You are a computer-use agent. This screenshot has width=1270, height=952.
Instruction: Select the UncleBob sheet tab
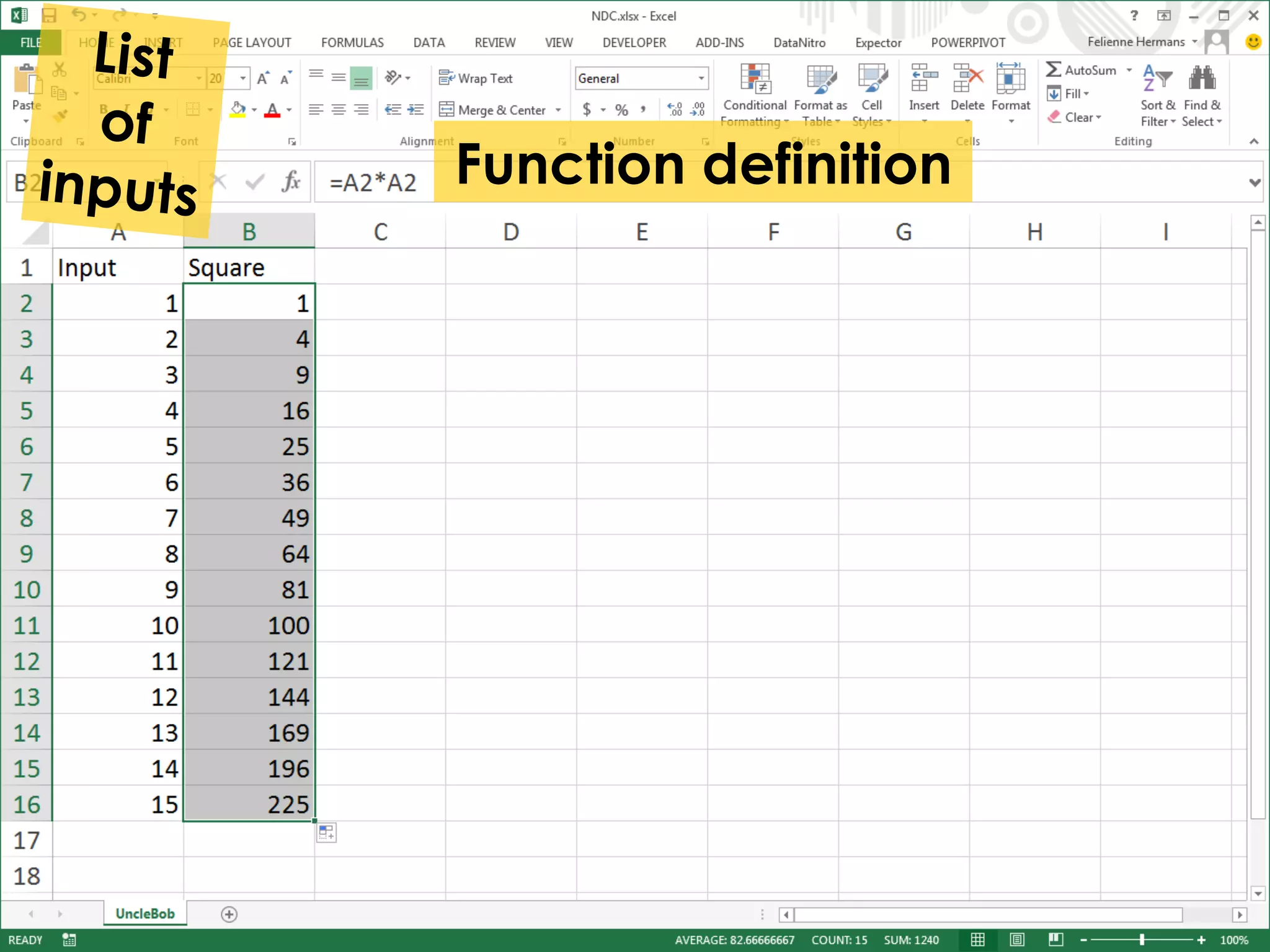[x=145, y=914]
